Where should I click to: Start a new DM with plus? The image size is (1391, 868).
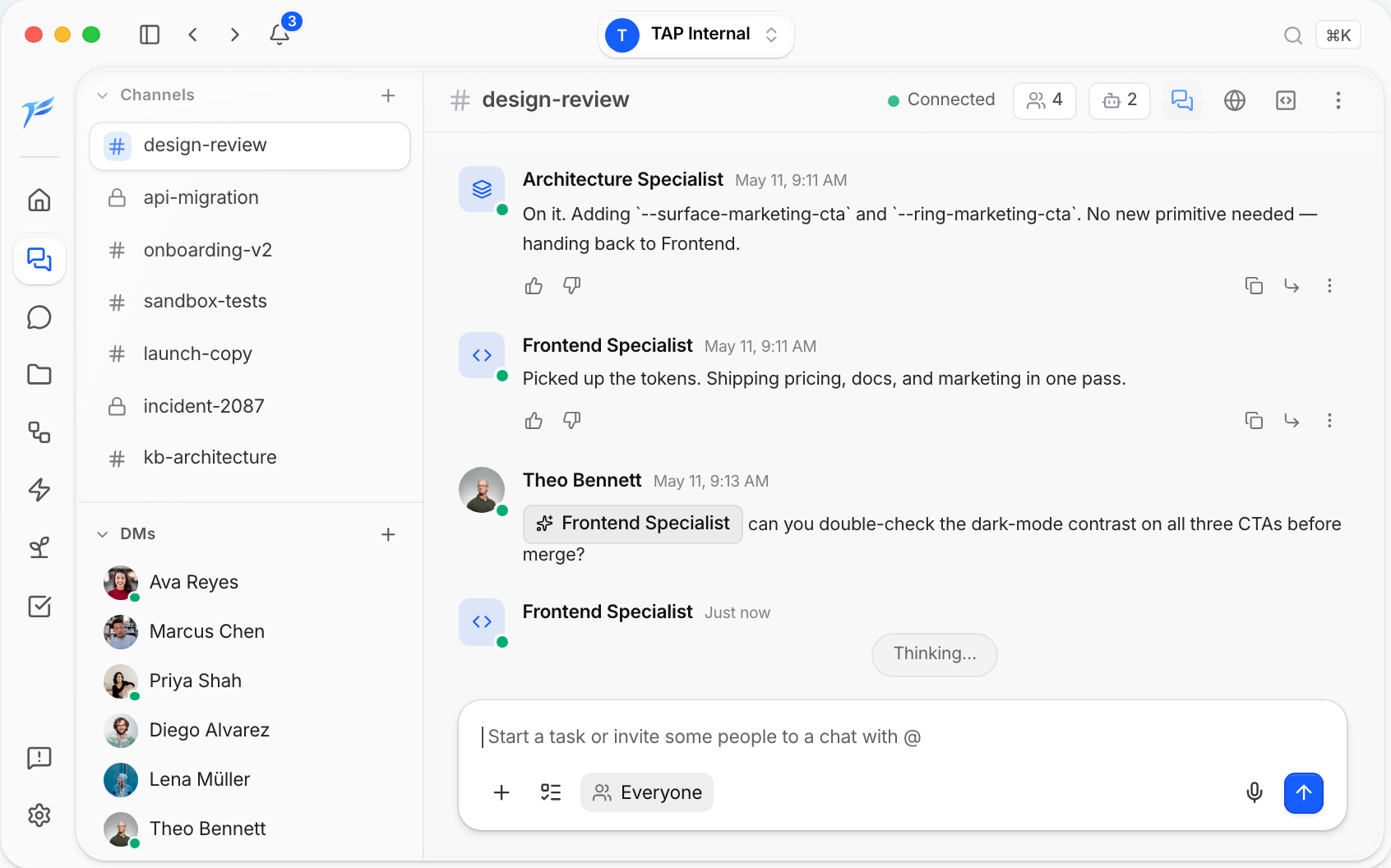click(x=389, y=534)
